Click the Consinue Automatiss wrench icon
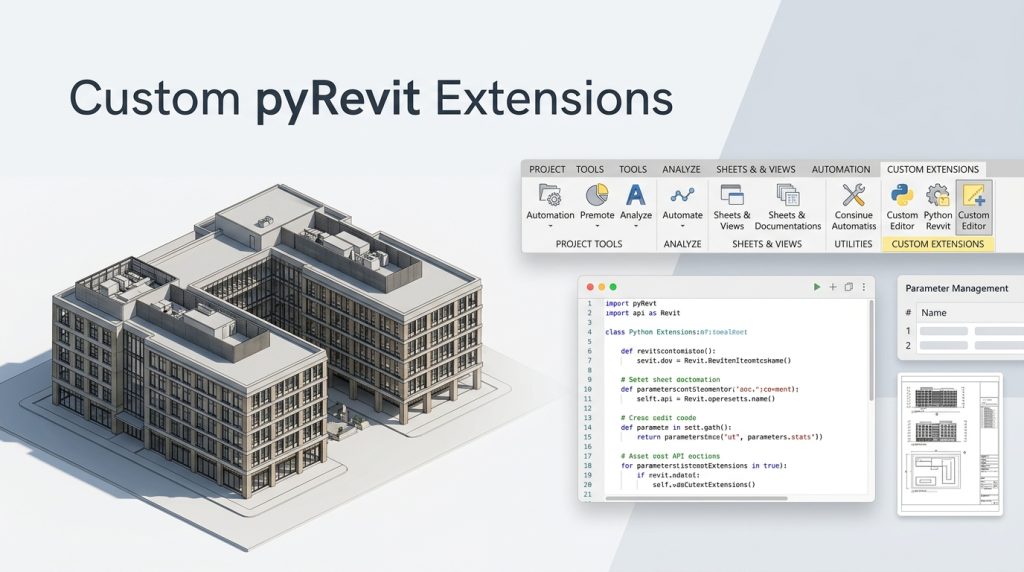This screenshot has width=1024, height=572. point(854,195)
